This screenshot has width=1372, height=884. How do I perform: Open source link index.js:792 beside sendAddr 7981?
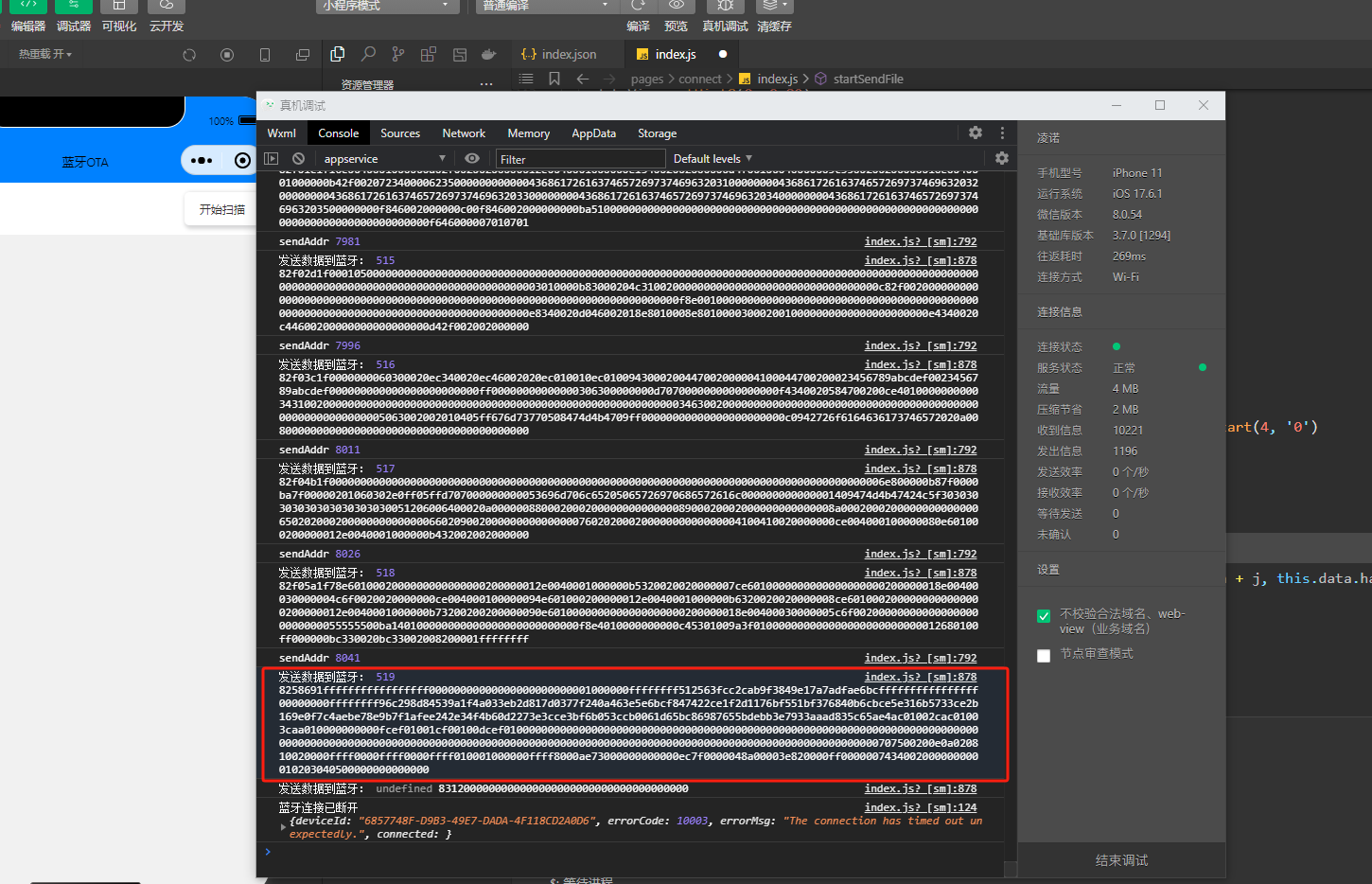pos(921,241)
